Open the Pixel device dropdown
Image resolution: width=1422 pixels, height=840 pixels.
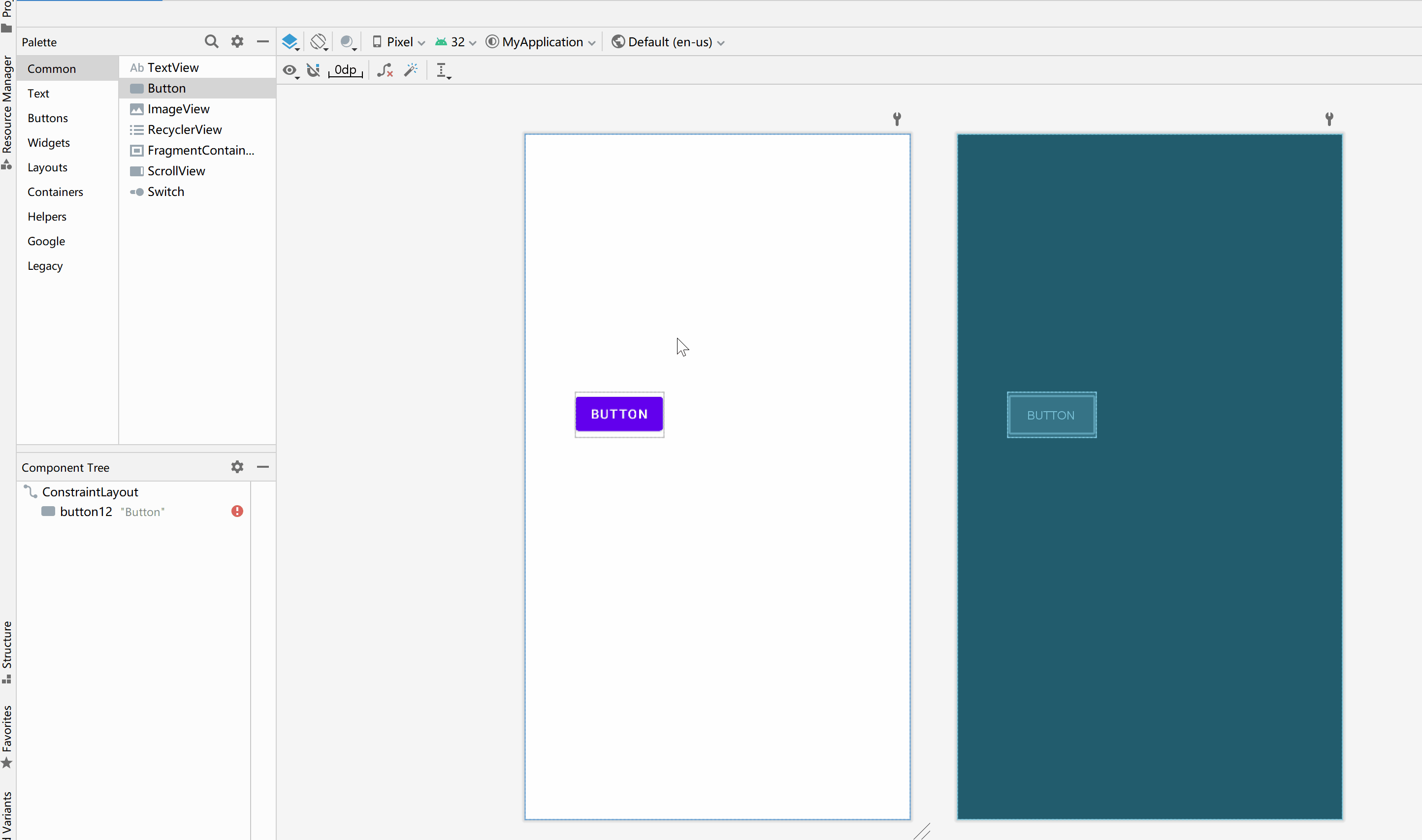[398, 42]
